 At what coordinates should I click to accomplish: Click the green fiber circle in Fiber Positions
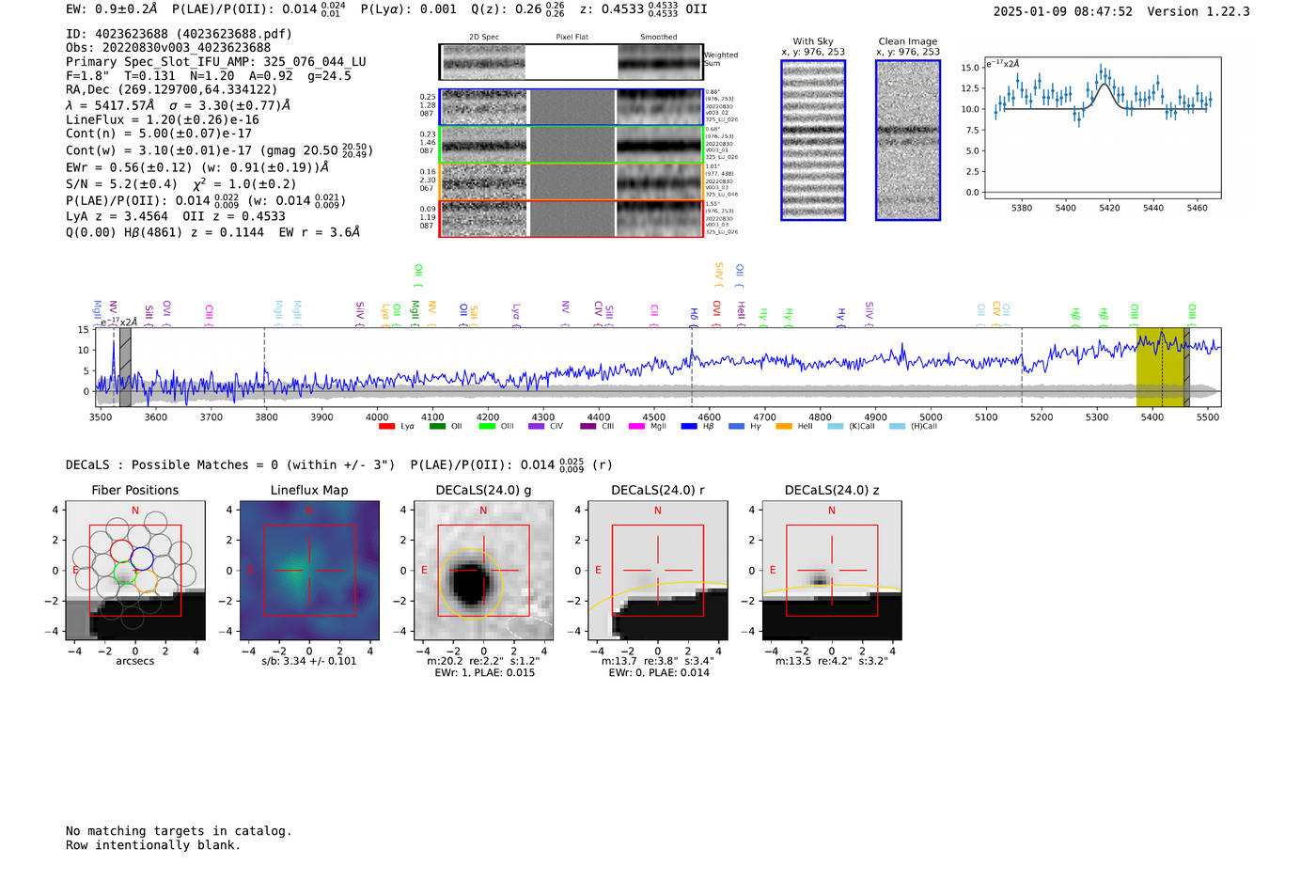click(x=125, y=573)
